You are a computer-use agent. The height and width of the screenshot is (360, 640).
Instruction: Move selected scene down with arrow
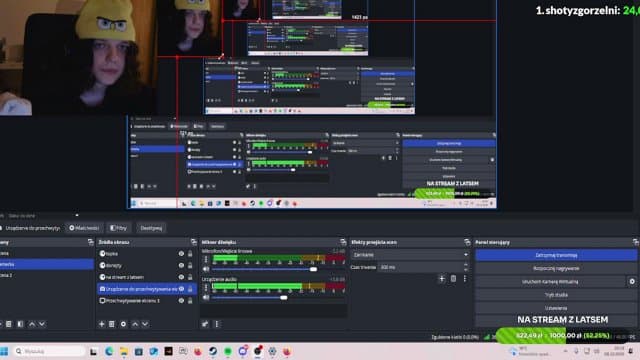pos(42,324)
